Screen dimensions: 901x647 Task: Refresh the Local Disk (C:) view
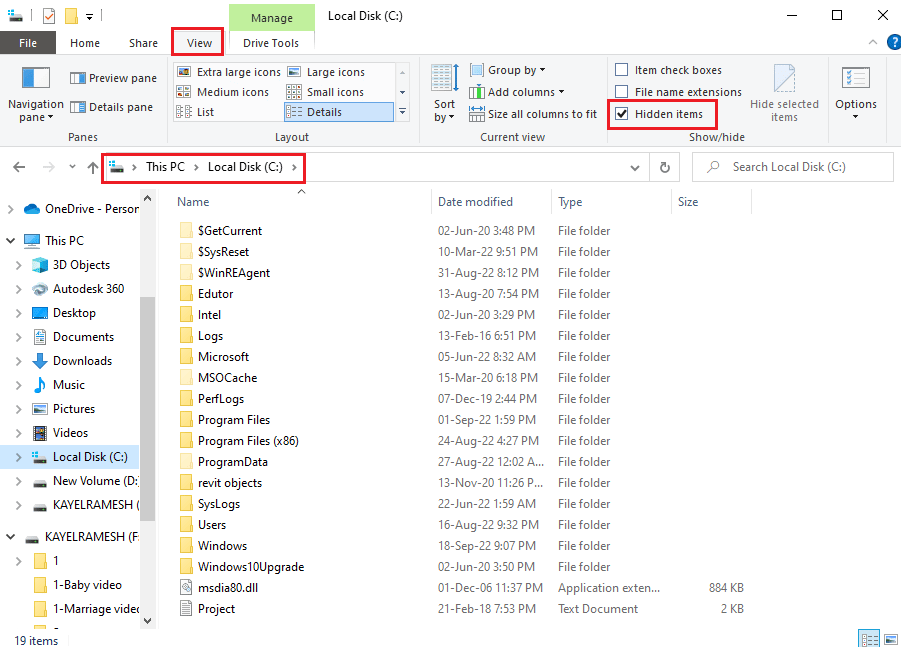(x=665, y=167)
